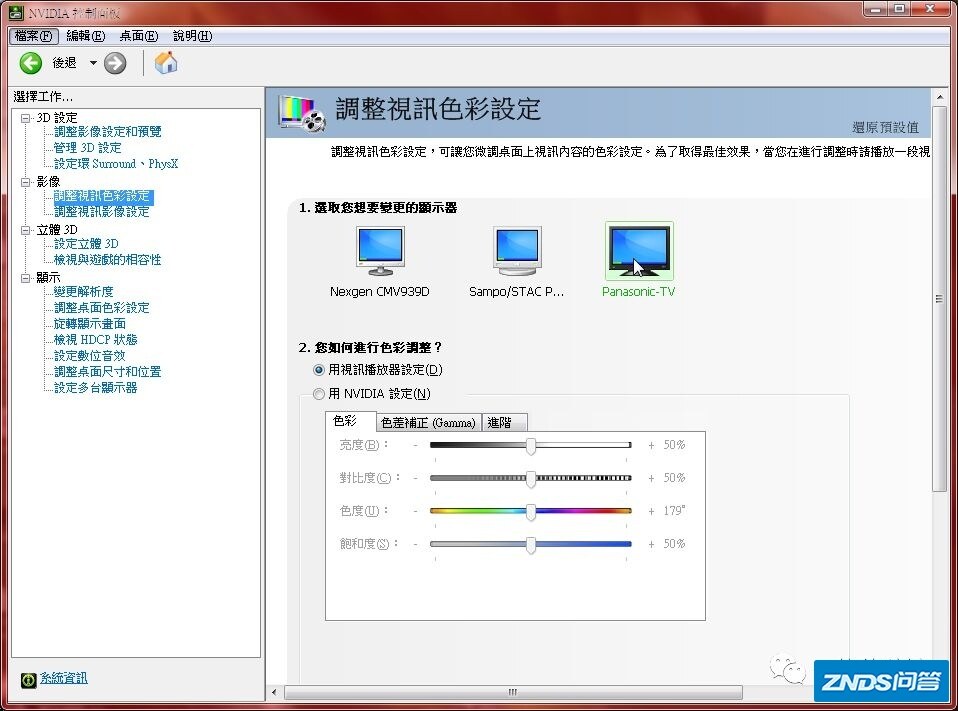The image size is (958, 711).
Task: Click the 色度(U) hue slider handle
Action: click(x=531, y=512)
